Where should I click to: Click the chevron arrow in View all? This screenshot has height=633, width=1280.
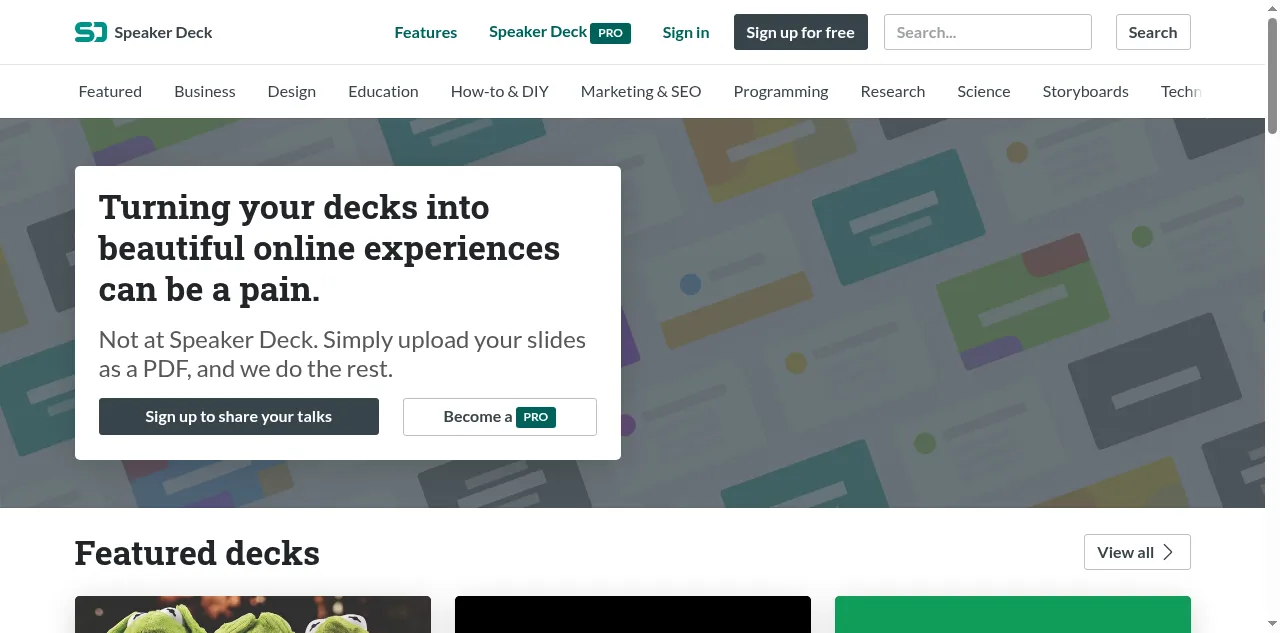tap(1168, 552)
